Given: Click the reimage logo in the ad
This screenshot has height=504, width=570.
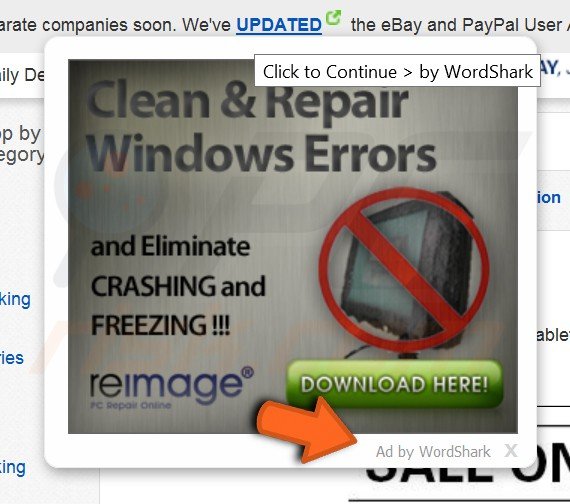Looking at the screenshot, I should (x=171, y=384).
